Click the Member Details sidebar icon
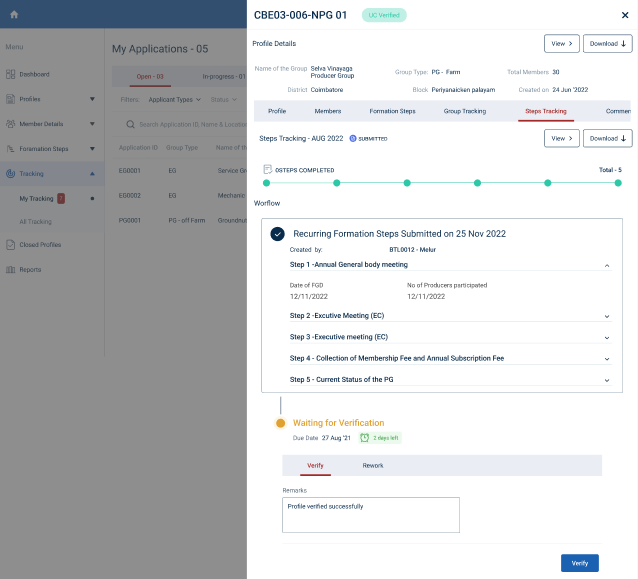This screenshot has width=638, height=579. click(11, 124)
